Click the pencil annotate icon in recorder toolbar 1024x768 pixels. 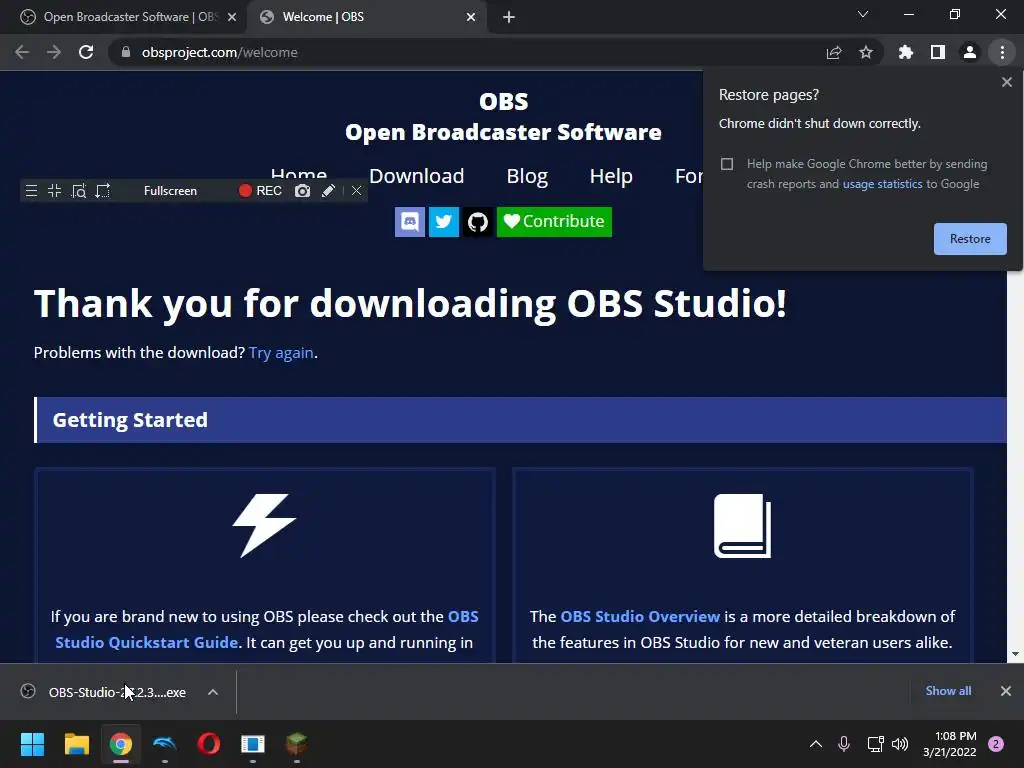pyautogui.click(x=328, y=191)
